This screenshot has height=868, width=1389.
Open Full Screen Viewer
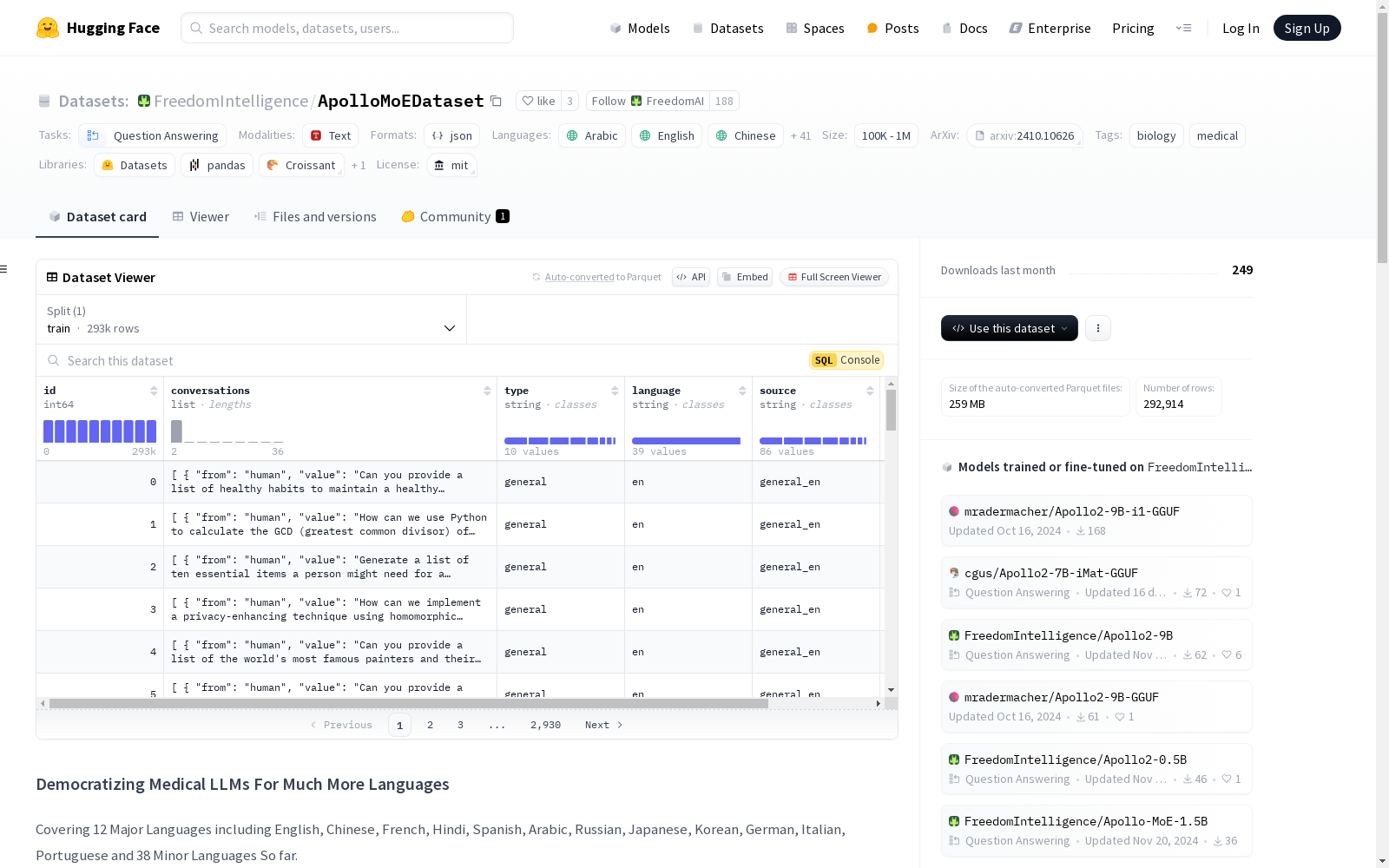(834, 277)
